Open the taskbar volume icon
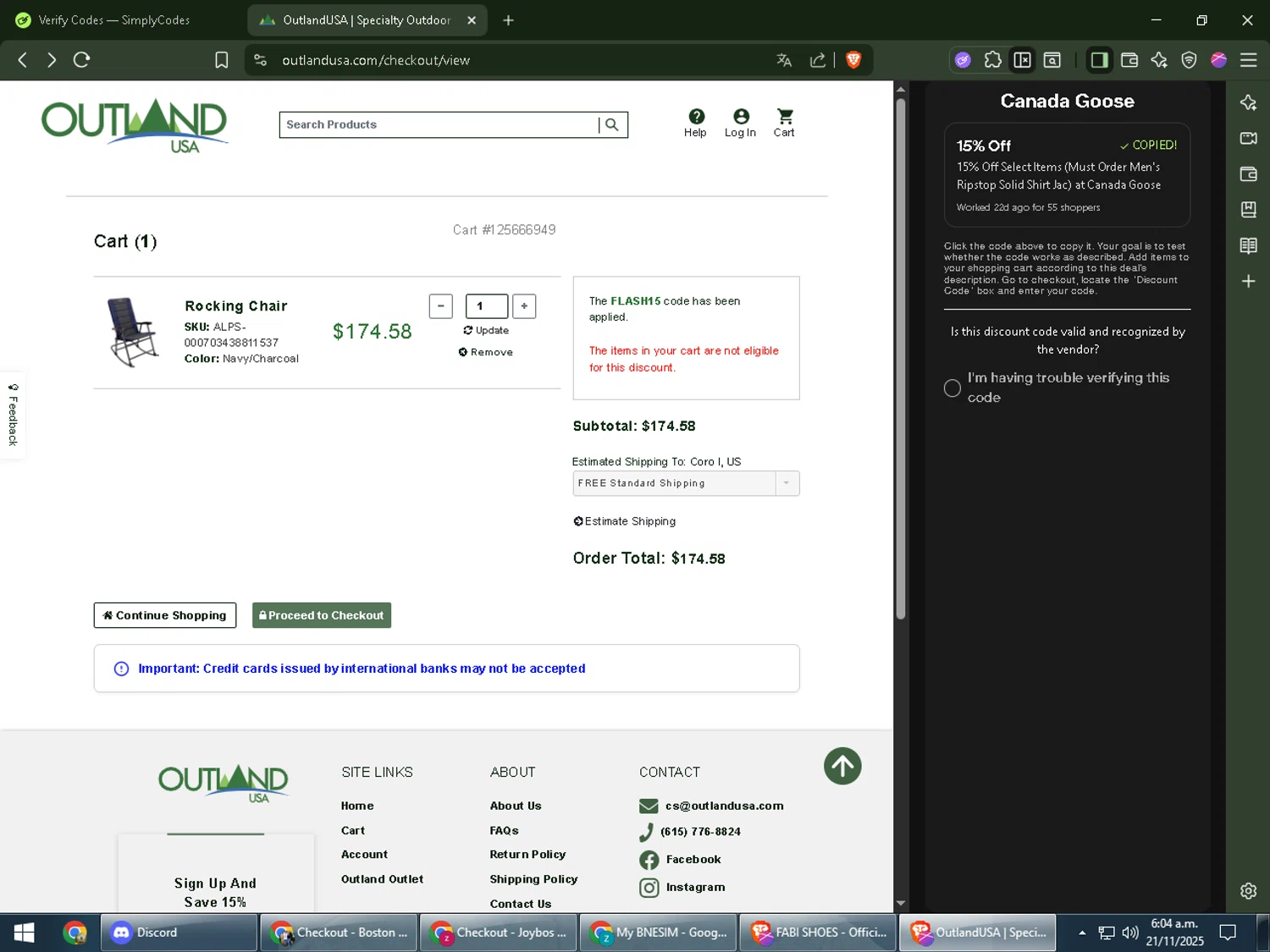 [1130, 933]
